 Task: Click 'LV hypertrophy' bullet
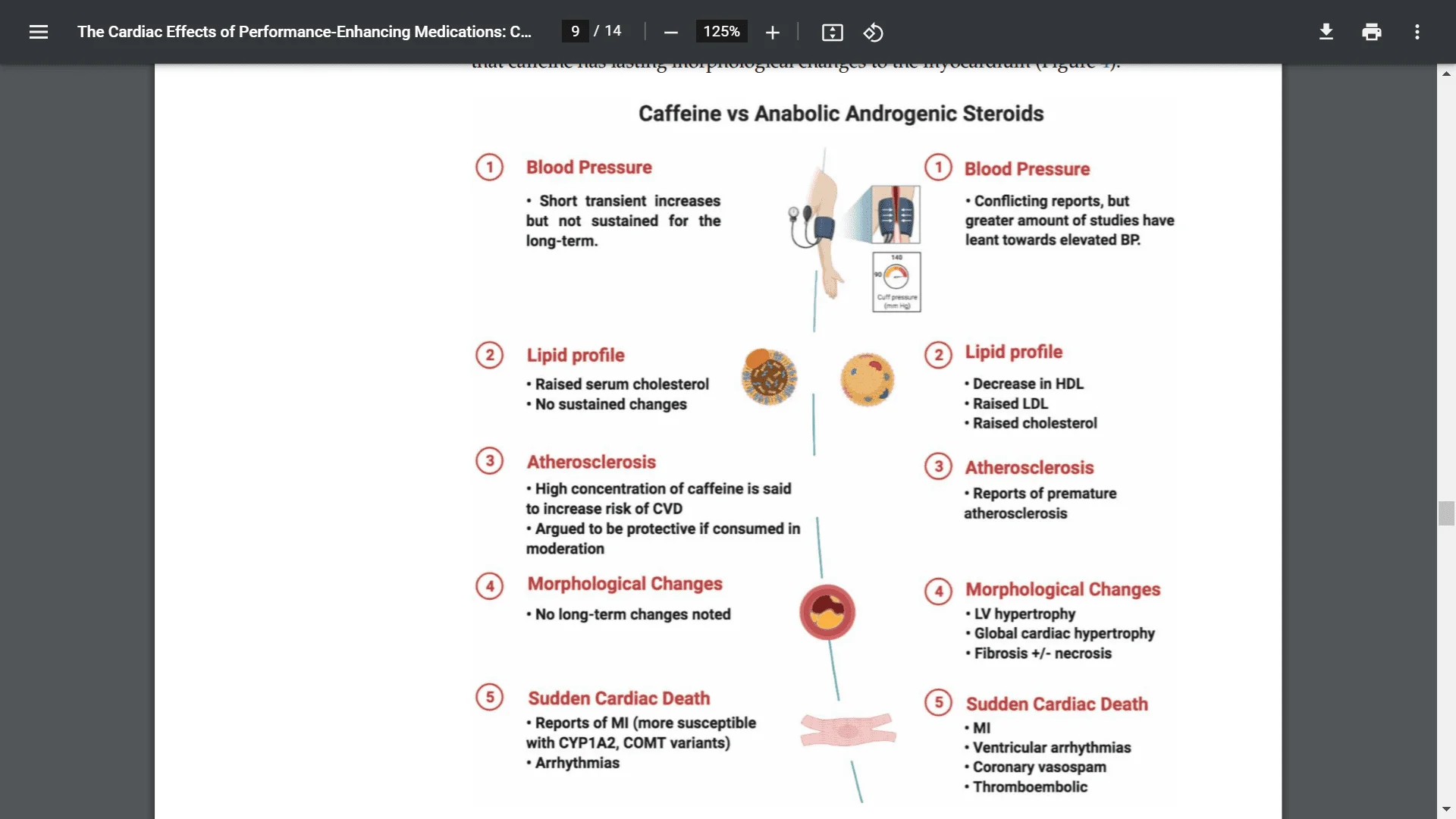click(1021, 614)
